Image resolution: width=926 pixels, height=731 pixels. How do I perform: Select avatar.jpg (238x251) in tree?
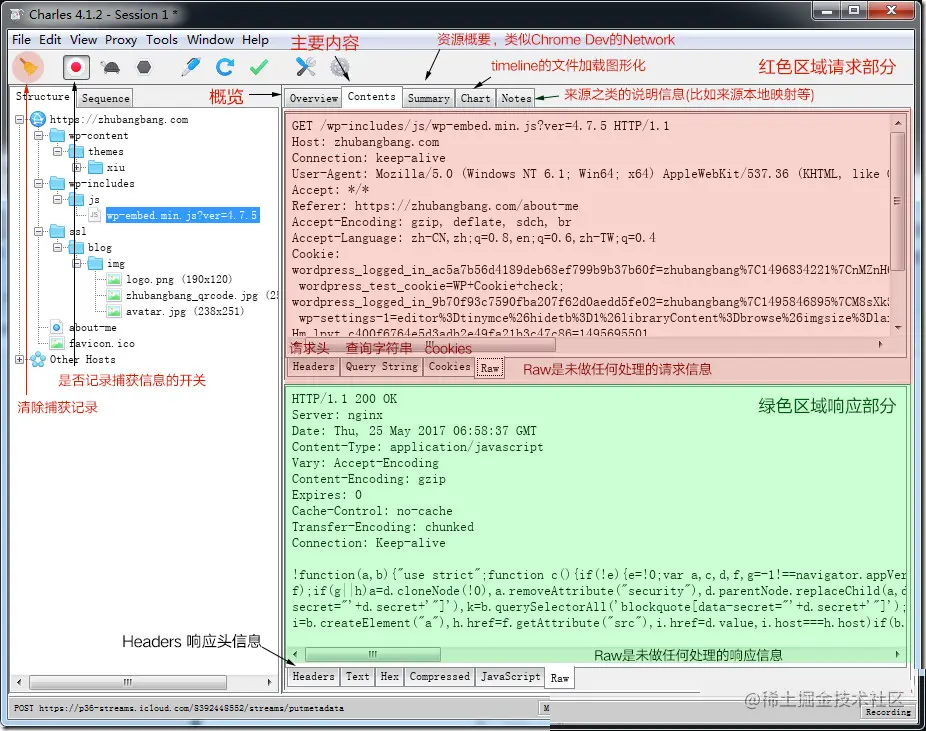(185, 311)
